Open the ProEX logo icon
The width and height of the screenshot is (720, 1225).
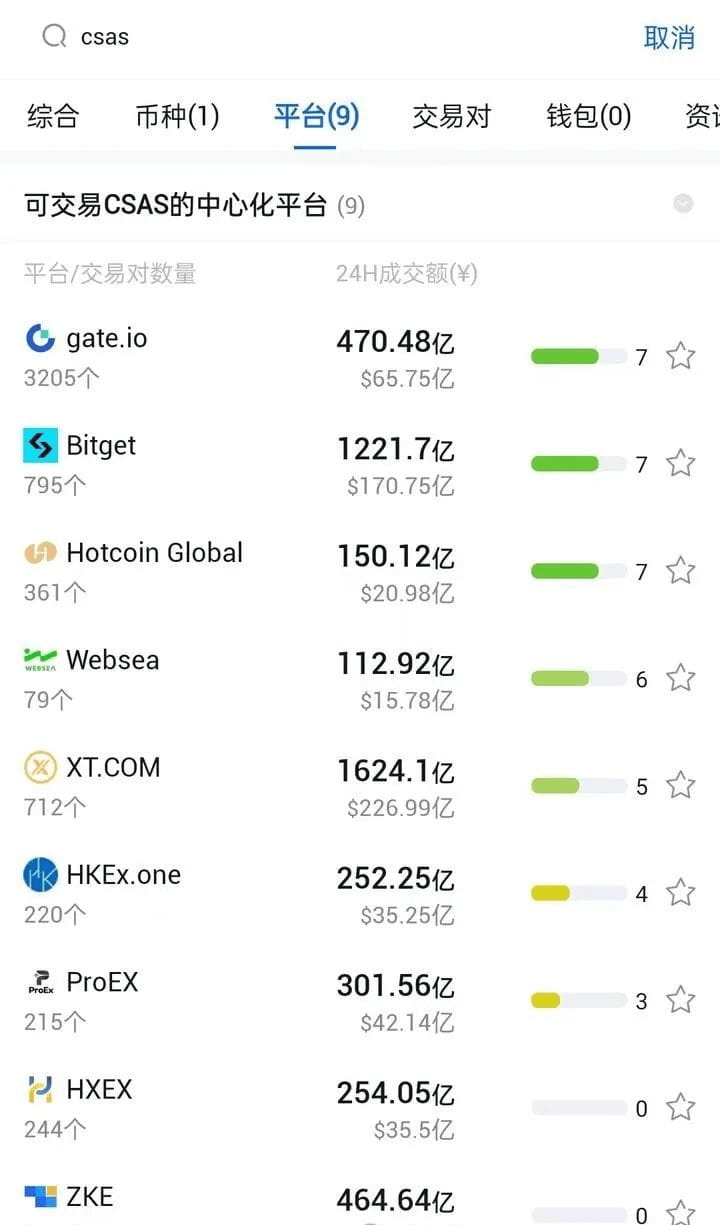[x=40, y=982]
